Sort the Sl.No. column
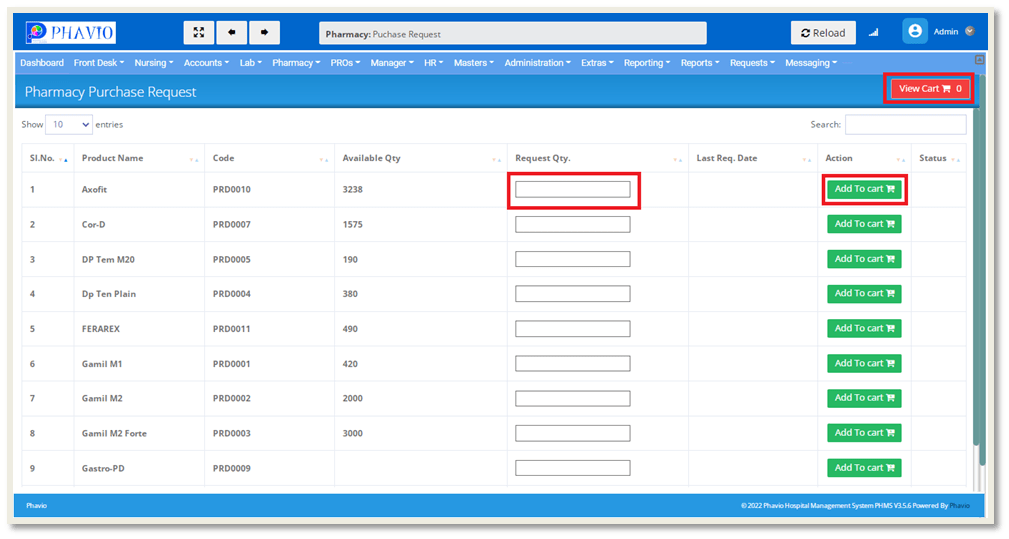Screen dimensions: 1009x539 click(x=64, y=159)
